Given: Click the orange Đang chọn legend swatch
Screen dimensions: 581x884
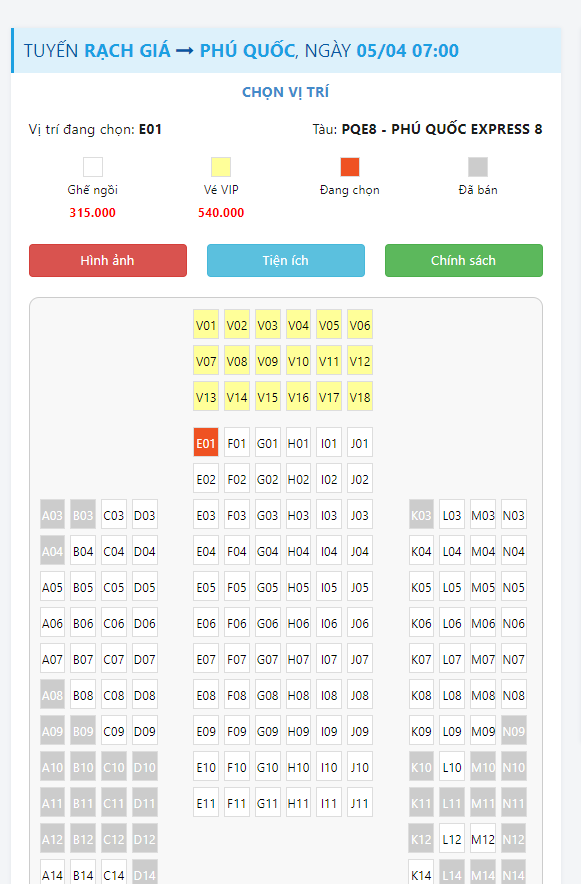Looking at the screenshot, I should pos(349,167).
